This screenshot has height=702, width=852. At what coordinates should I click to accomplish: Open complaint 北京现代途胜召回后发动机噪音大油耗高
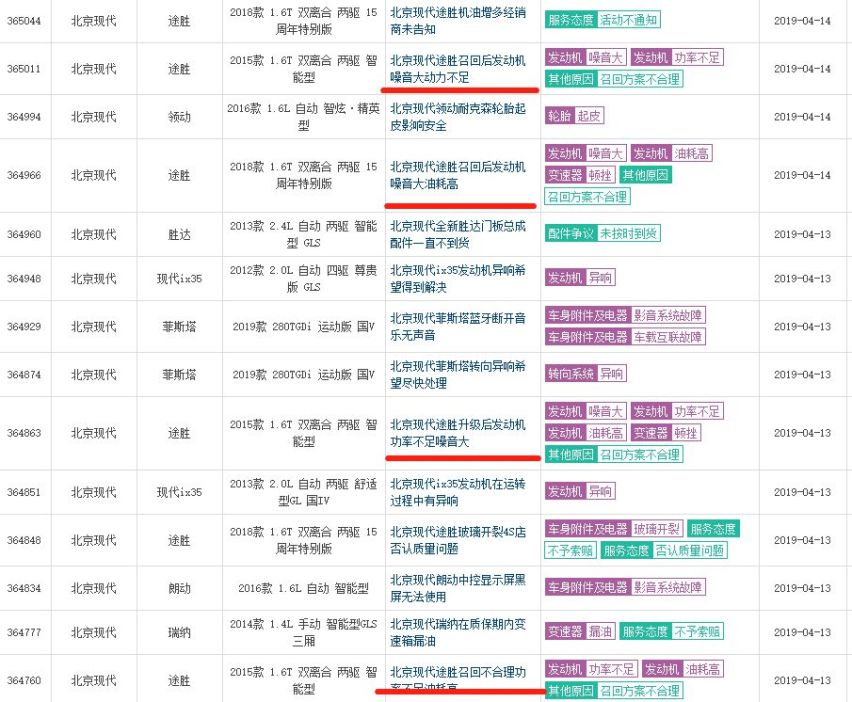(458, 175)
